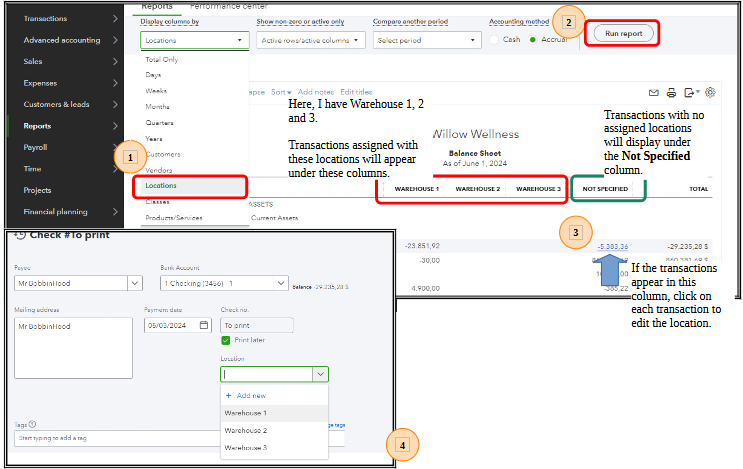Click Edit titles in report toolbar
Image resolution: width=743 pixels, height=469 pixels.
tap(356, 92)
